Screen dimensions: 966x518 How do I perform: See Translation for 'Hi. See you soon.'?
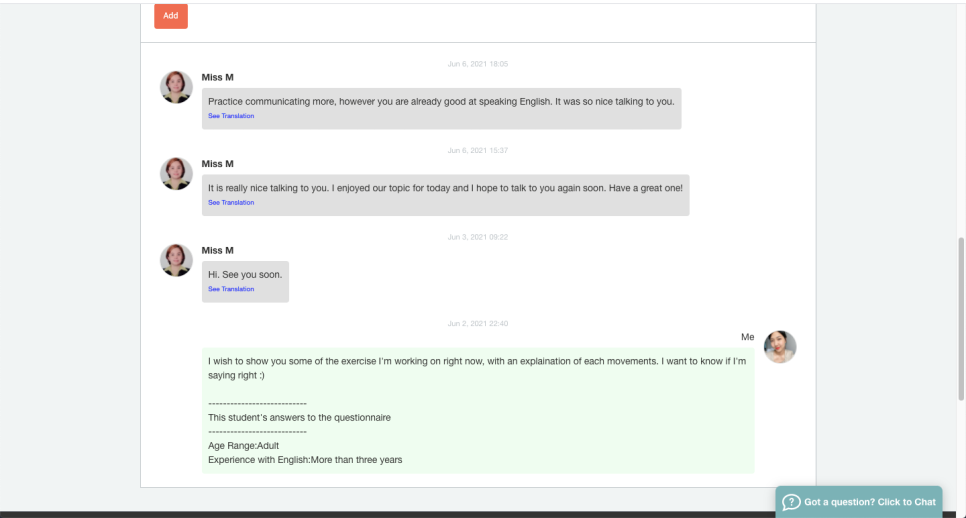click(231, 289)
